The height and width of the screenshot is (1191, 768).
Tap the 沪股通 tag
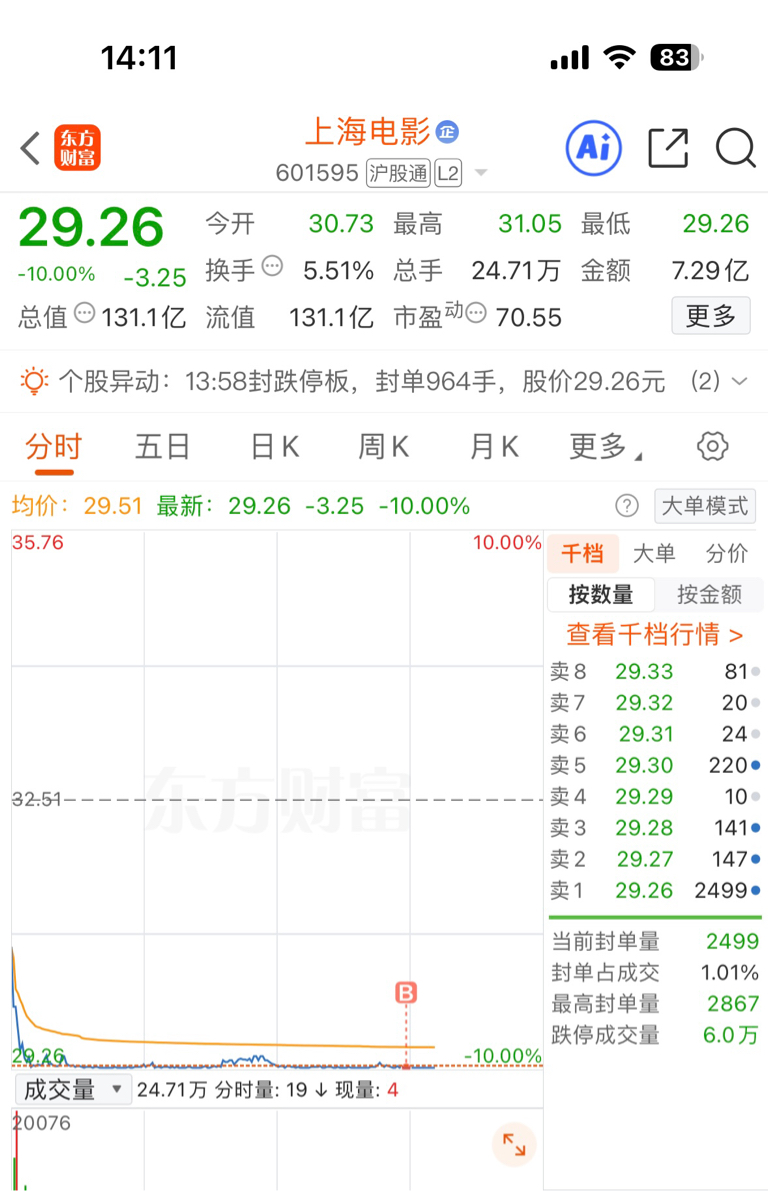[398, 173]
